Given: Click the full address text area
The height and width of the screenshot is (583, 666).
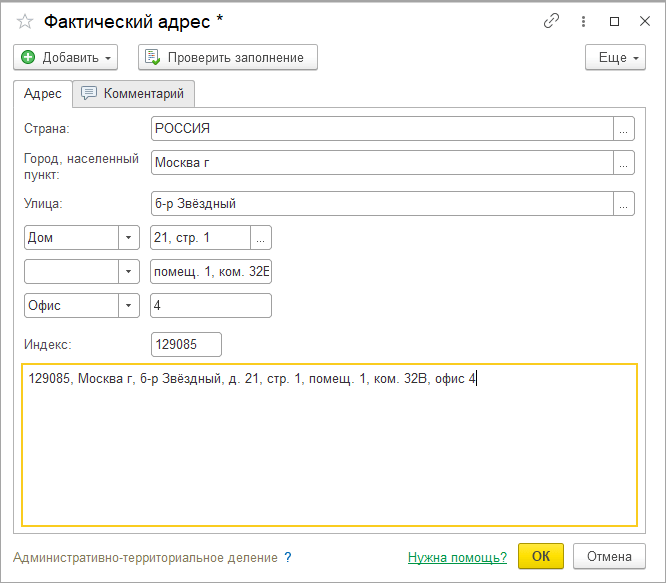Looking at the screenshot, I should pyautogui.click(x=330, y=445).
